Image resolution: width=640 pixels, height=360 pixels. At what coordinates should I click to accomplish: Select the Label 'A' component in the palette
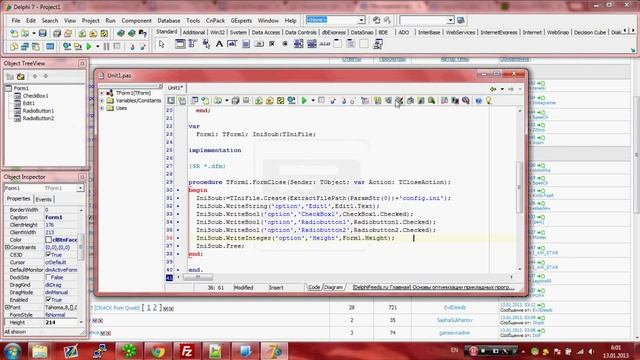pyautogui.click(x=219, y=44)
